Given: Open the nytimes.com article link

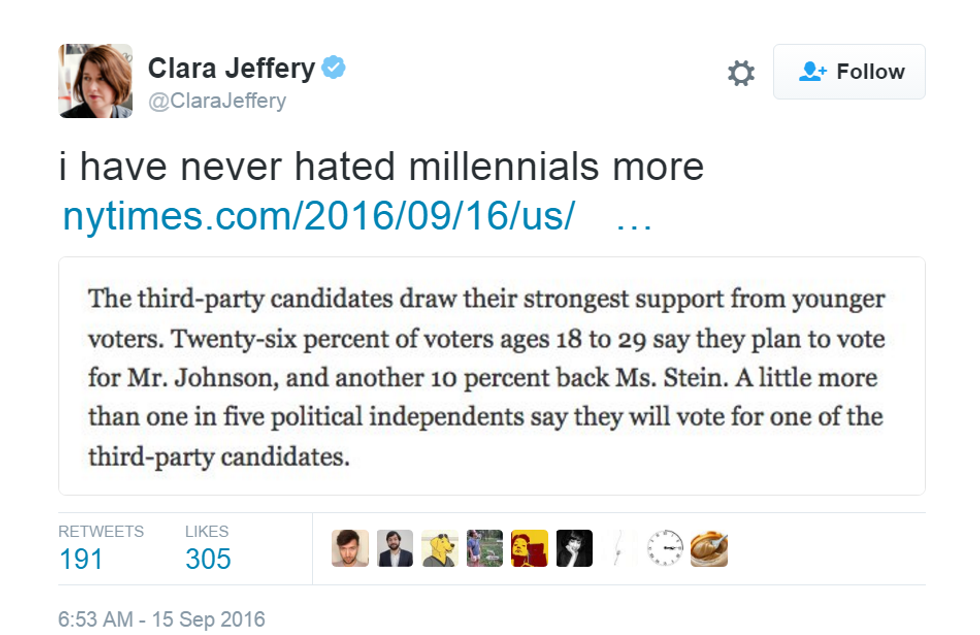Looking at the screenshot, I should (x=318, y=217).
